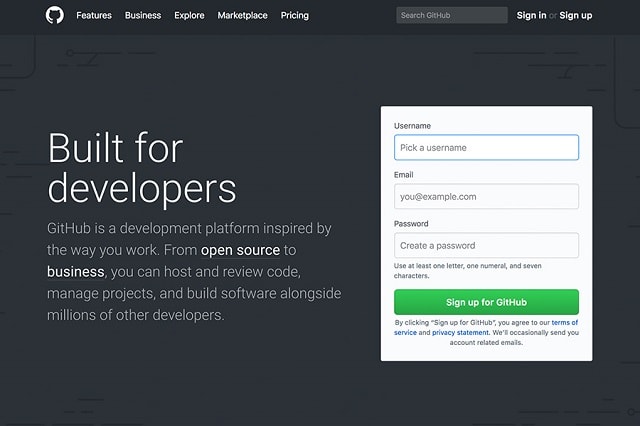Focus the Search GitHub field
Screen dimensions: 640x426
(x=452, y=15)
